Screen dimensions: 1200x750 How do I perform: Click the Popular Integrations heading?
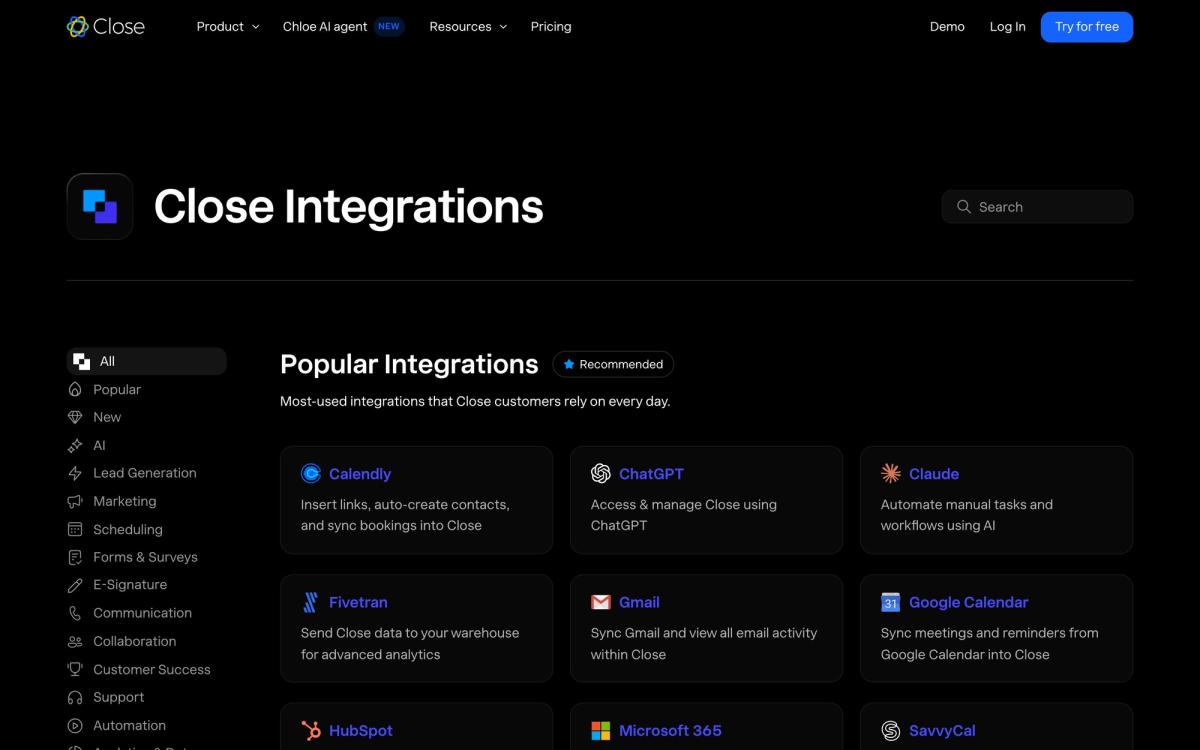click(409, 364)
